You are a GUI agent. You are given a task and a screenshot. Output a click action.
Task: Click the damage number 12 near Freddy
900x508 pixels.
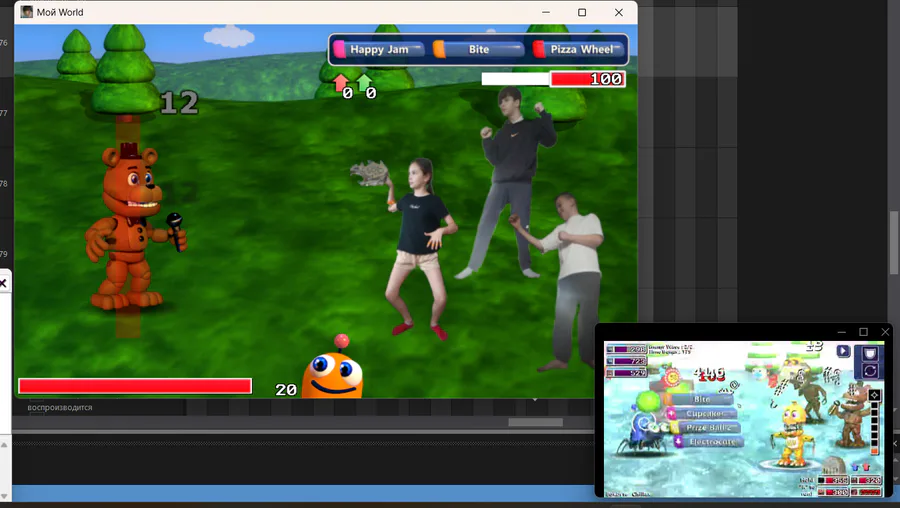[x=179, y=103]
